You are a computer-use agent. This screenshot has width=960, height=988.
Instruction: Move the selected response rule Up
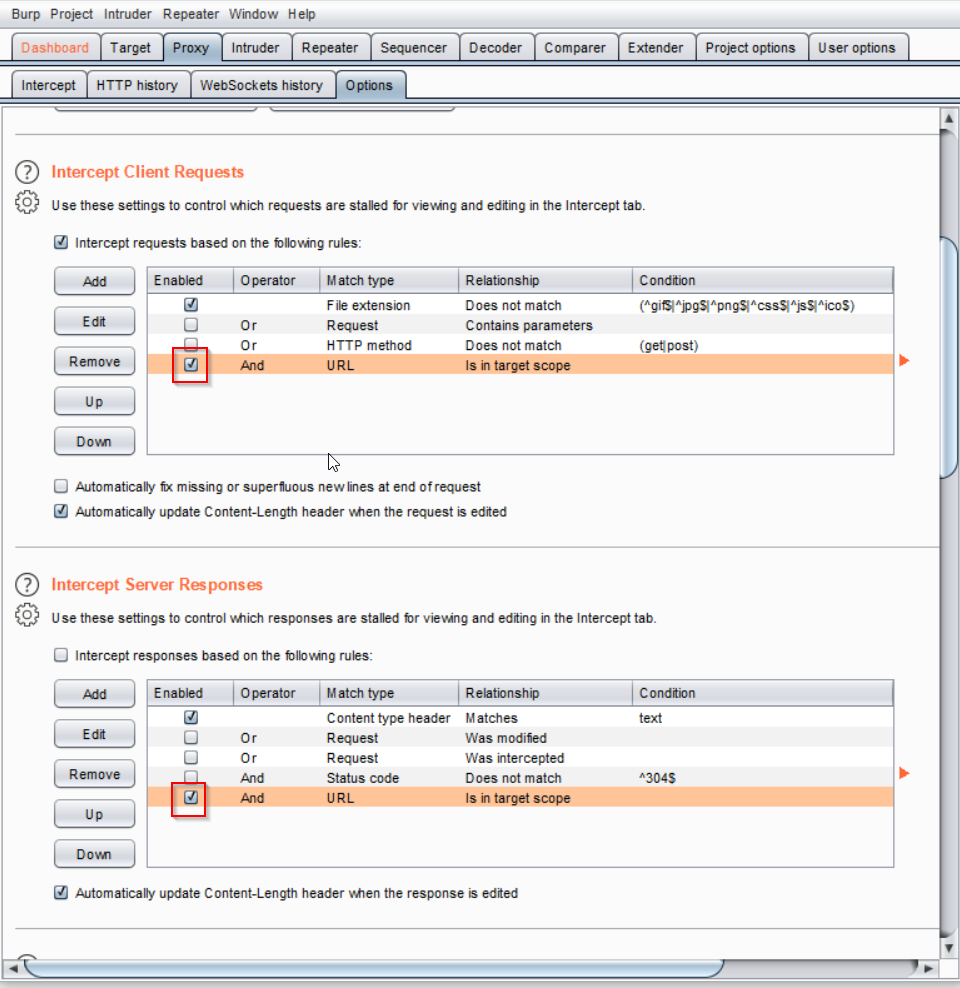tap(94, 814)
